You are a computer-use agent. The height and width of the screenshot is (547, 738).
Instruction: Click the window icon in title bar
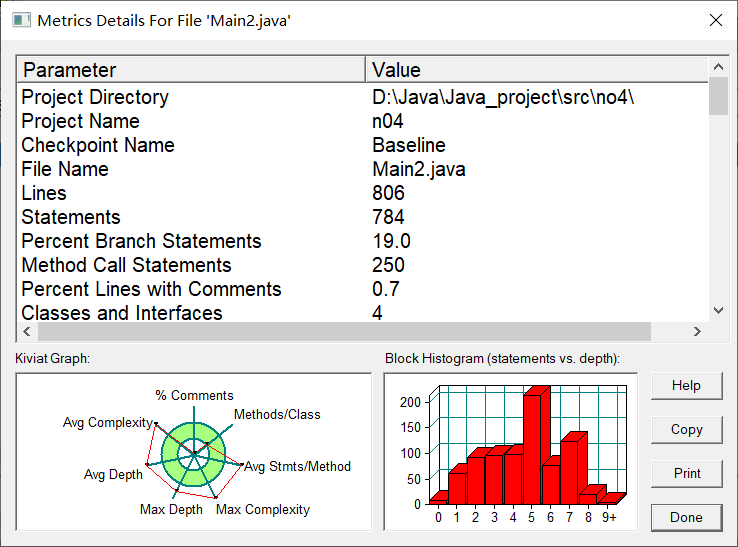(21, 20)
